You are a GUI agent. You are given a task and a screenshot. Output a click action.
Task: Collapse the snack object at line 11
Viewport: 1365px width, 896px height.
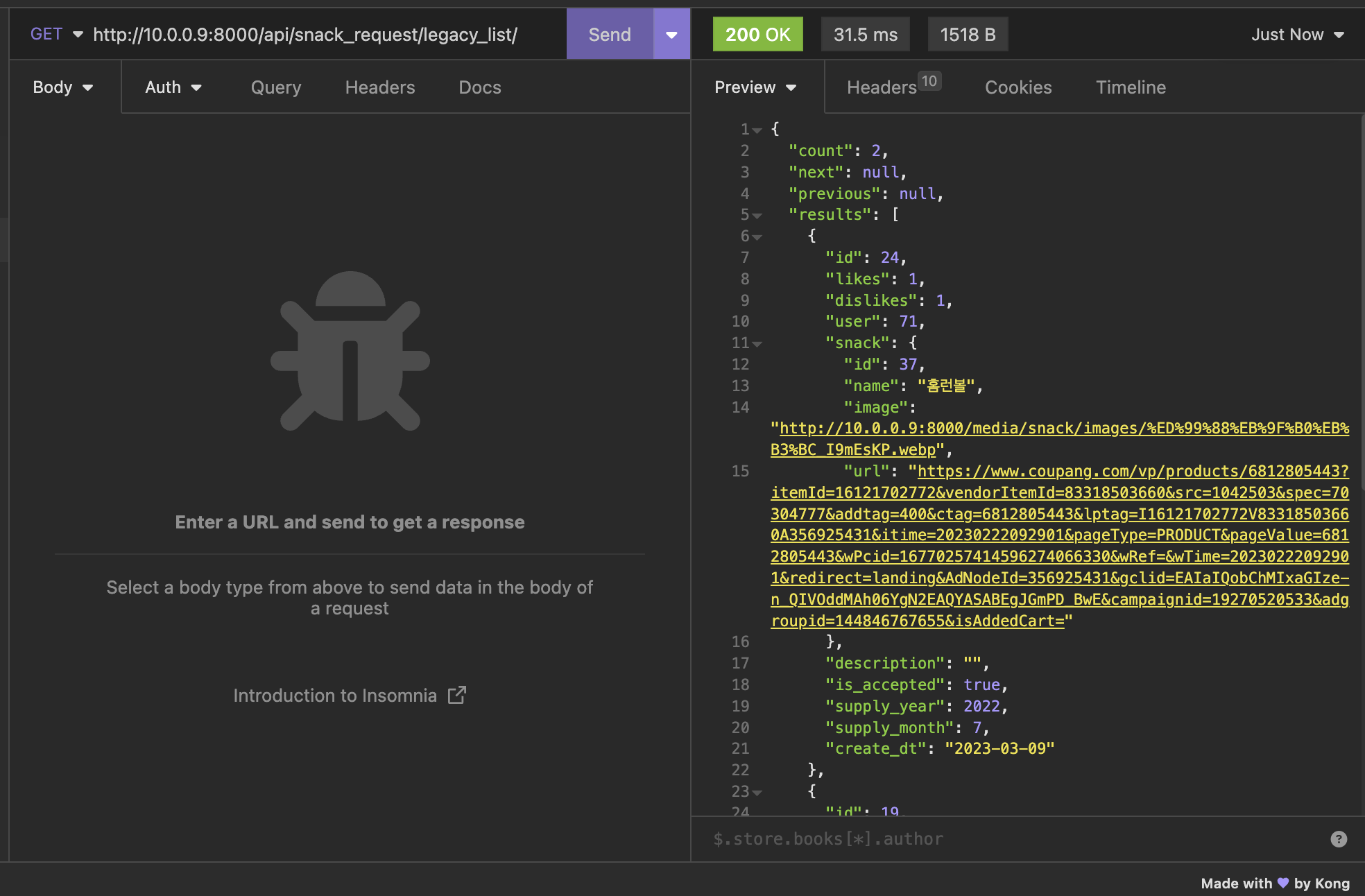[x=757, y=344]
